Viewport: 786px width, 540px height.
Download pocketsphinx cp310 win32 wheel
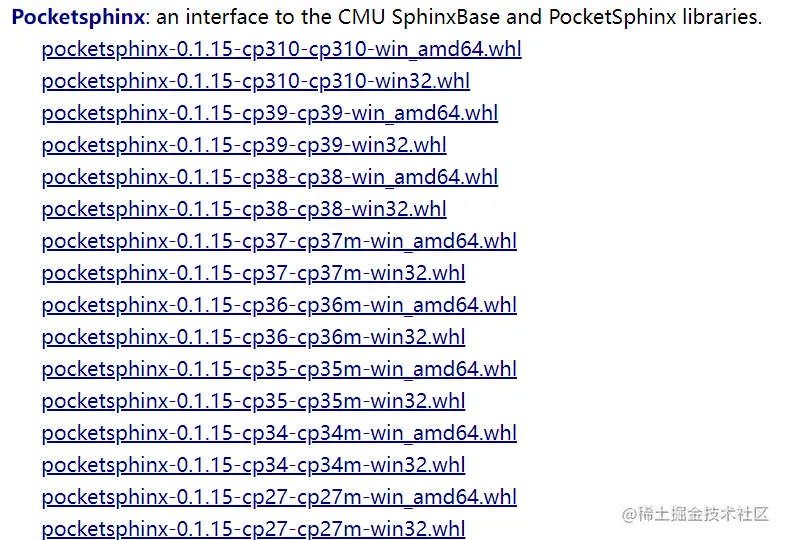(255, 81)
